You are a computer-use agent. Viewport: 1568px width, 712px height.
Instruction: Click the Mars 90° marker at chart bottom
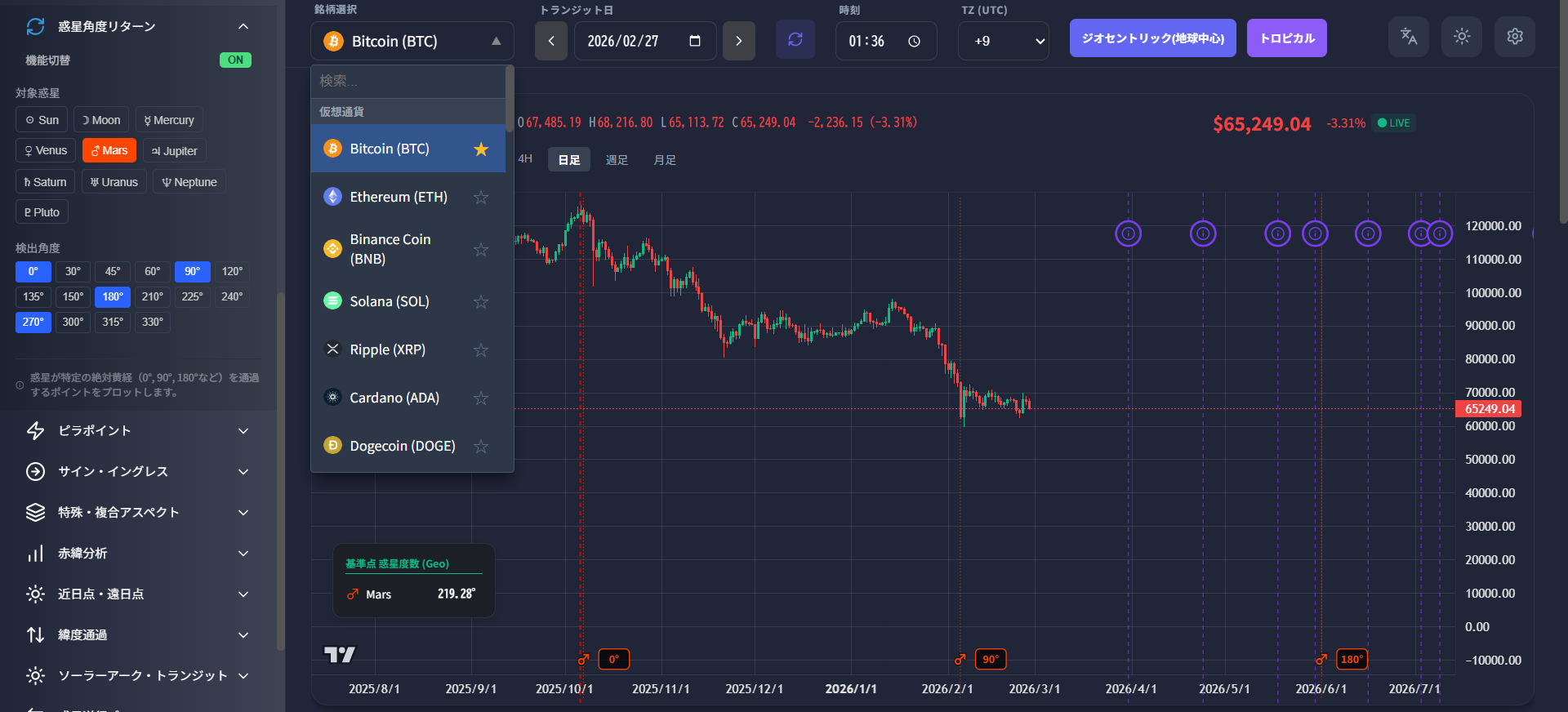pyautogui.click(x=990, y=659)
